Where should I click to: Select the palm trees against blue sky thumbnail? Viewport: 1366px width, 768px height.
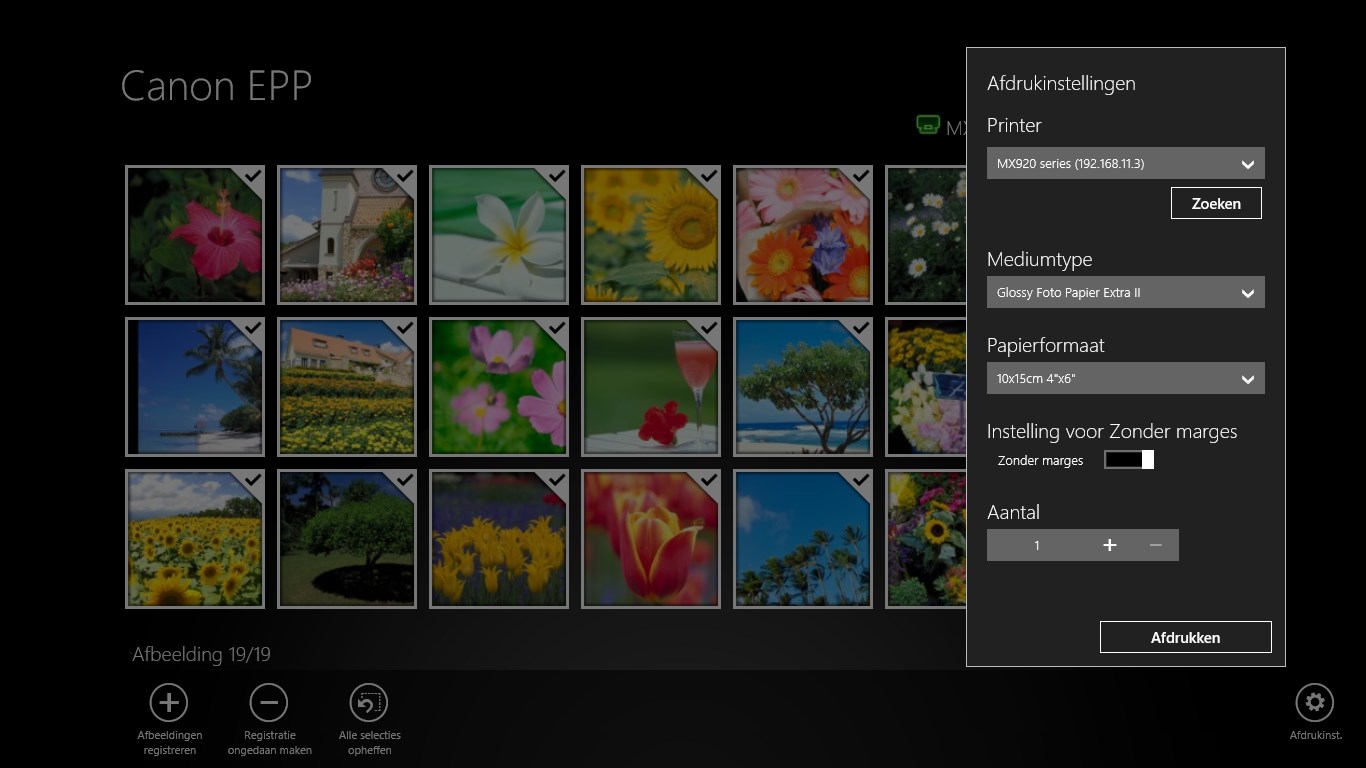pos(803,539)
